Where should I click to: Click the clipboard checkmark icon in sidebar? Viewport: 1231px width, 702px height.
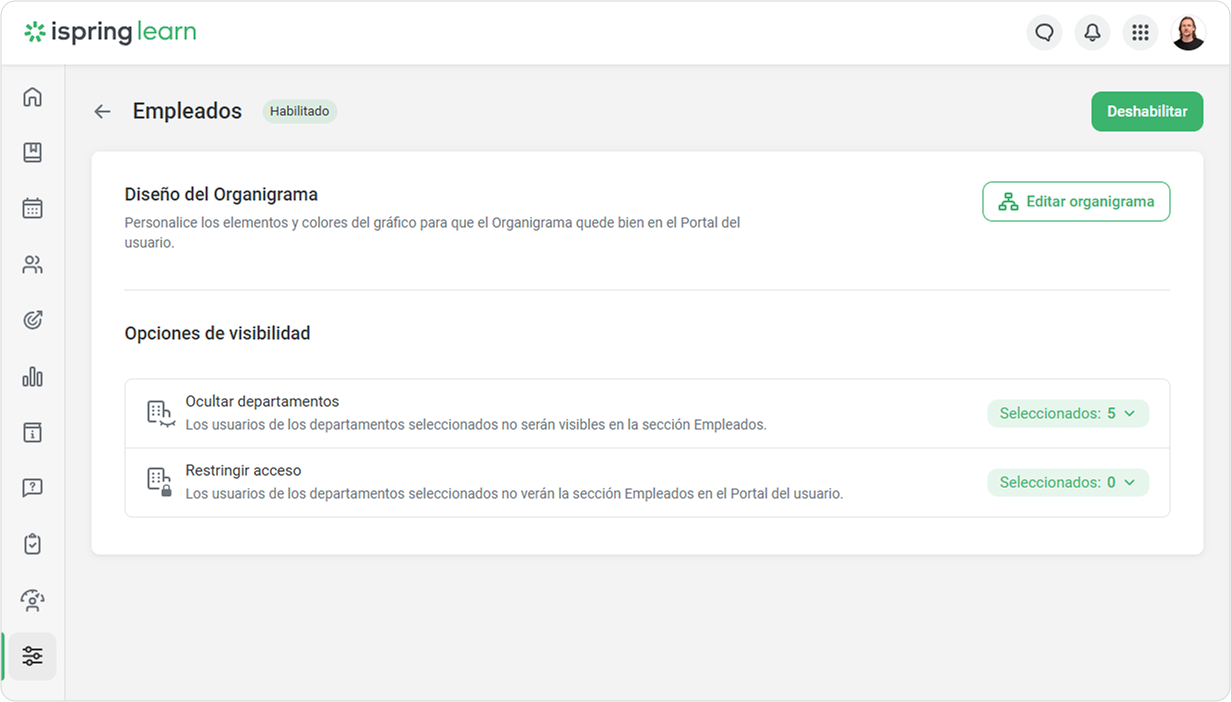point(33,544)
